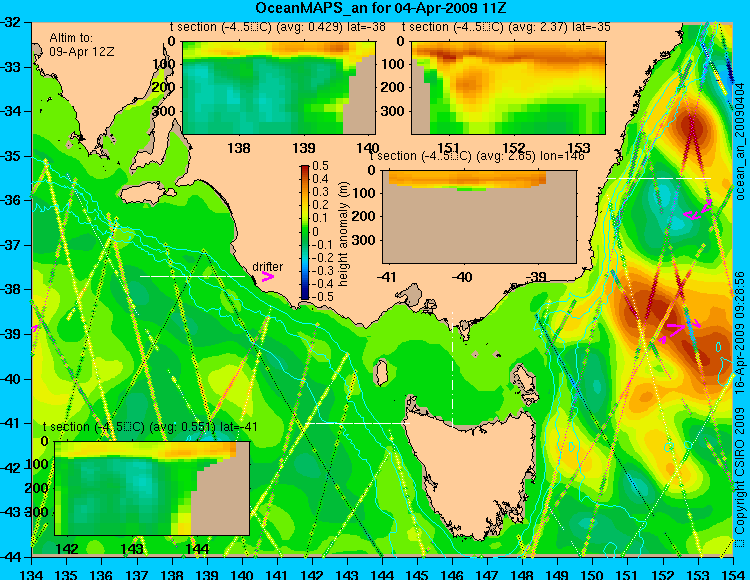Click the white dashed section line at longitude 146

point(452,370)
